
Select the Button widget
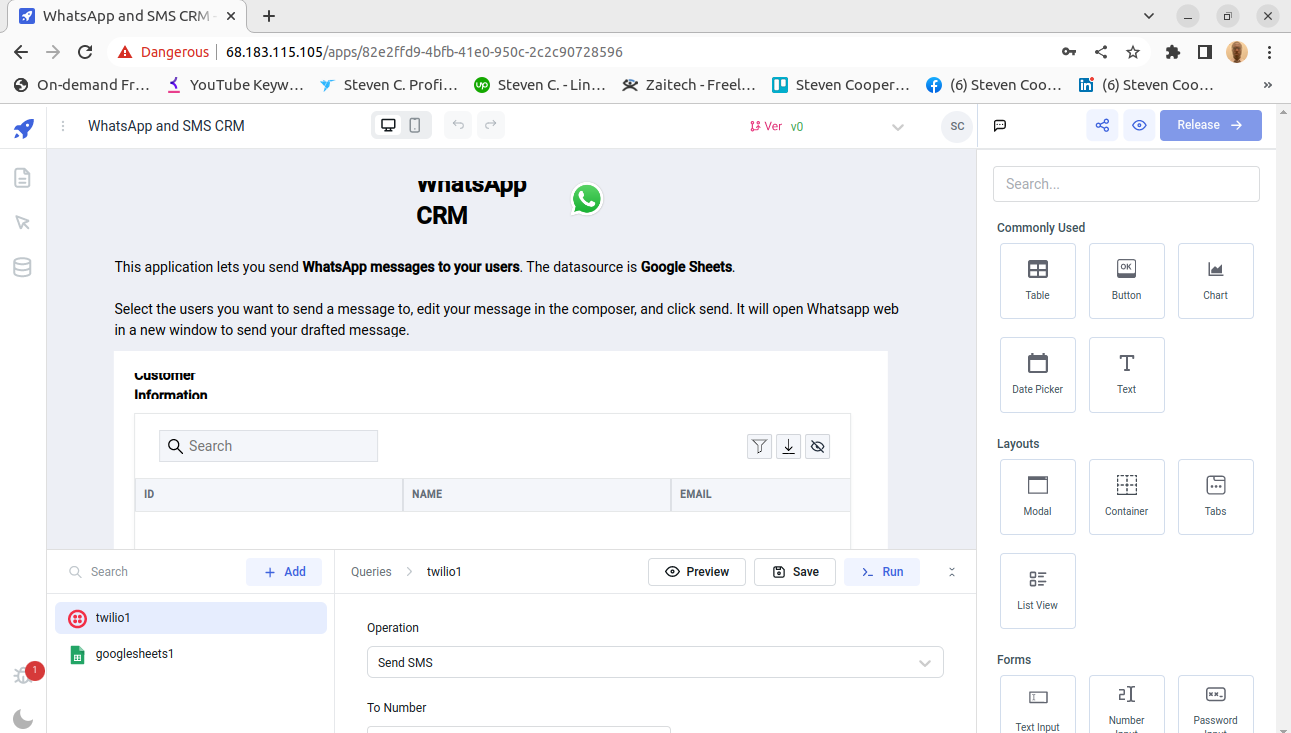[x=1127, y=281]
